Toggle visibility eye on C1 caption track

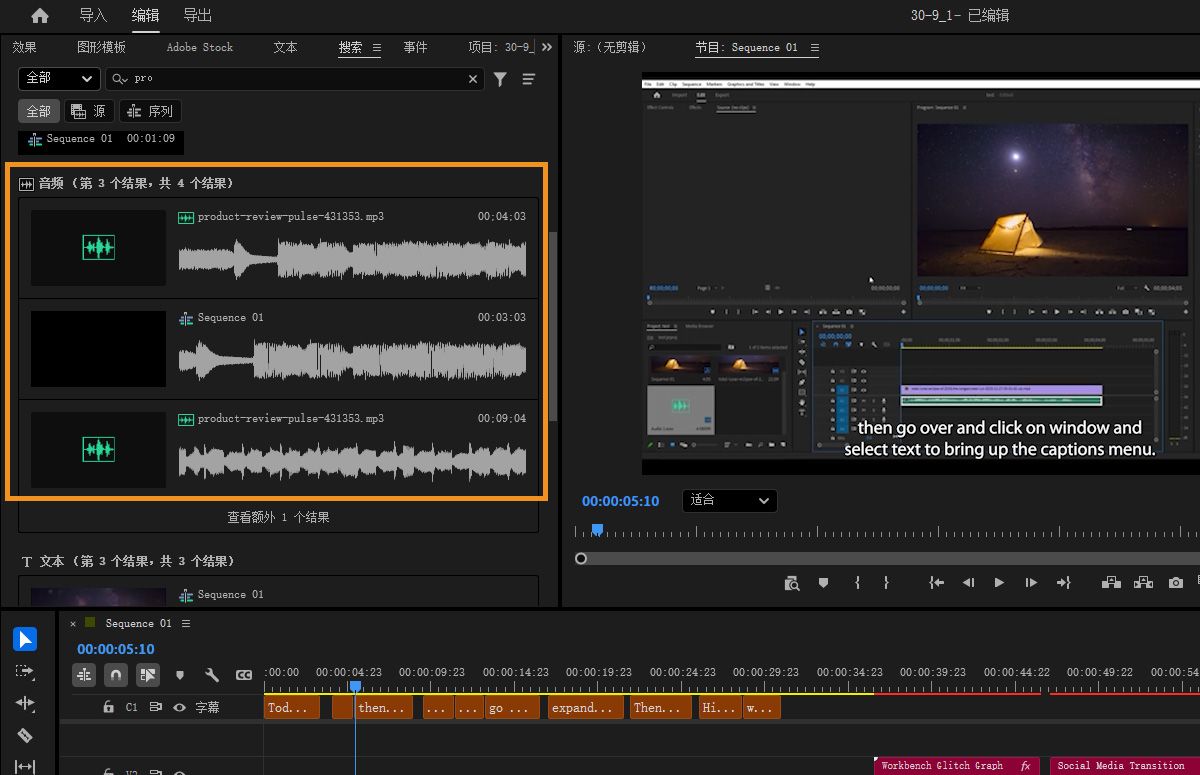coord(180,707)
